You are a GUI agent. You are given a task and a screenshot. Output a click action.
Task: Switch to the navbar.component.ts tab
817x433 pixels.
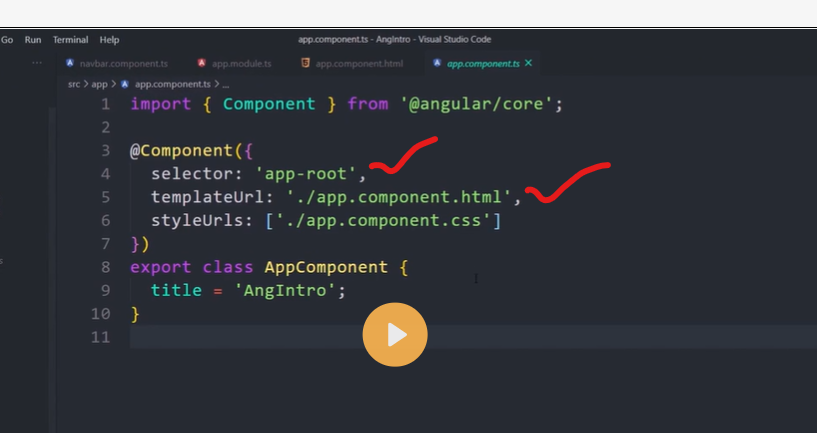pyautogui.click(x=124, y=63)
